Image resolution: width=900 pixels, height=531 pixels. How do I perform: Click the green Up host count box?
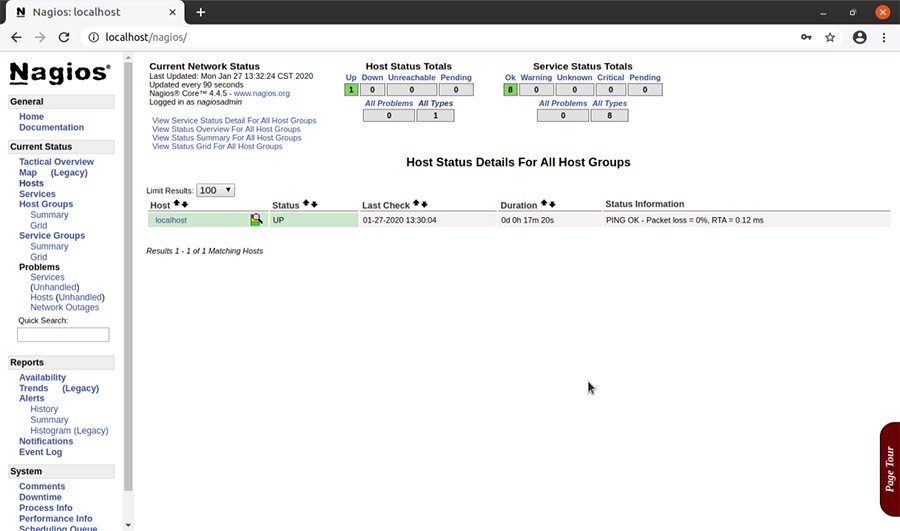click(x=351, y=90)
